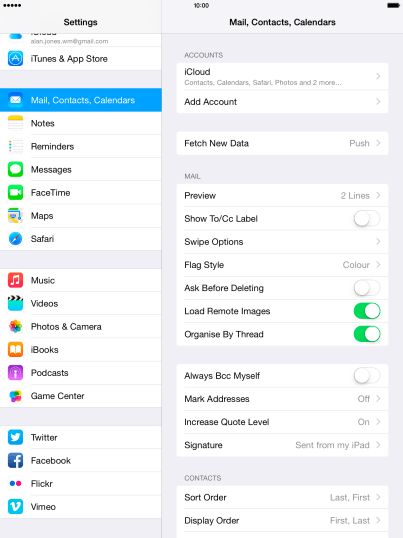Open the Maps icon in sidebar
This screenshot has height=538, width=403.
coord(15,215)
